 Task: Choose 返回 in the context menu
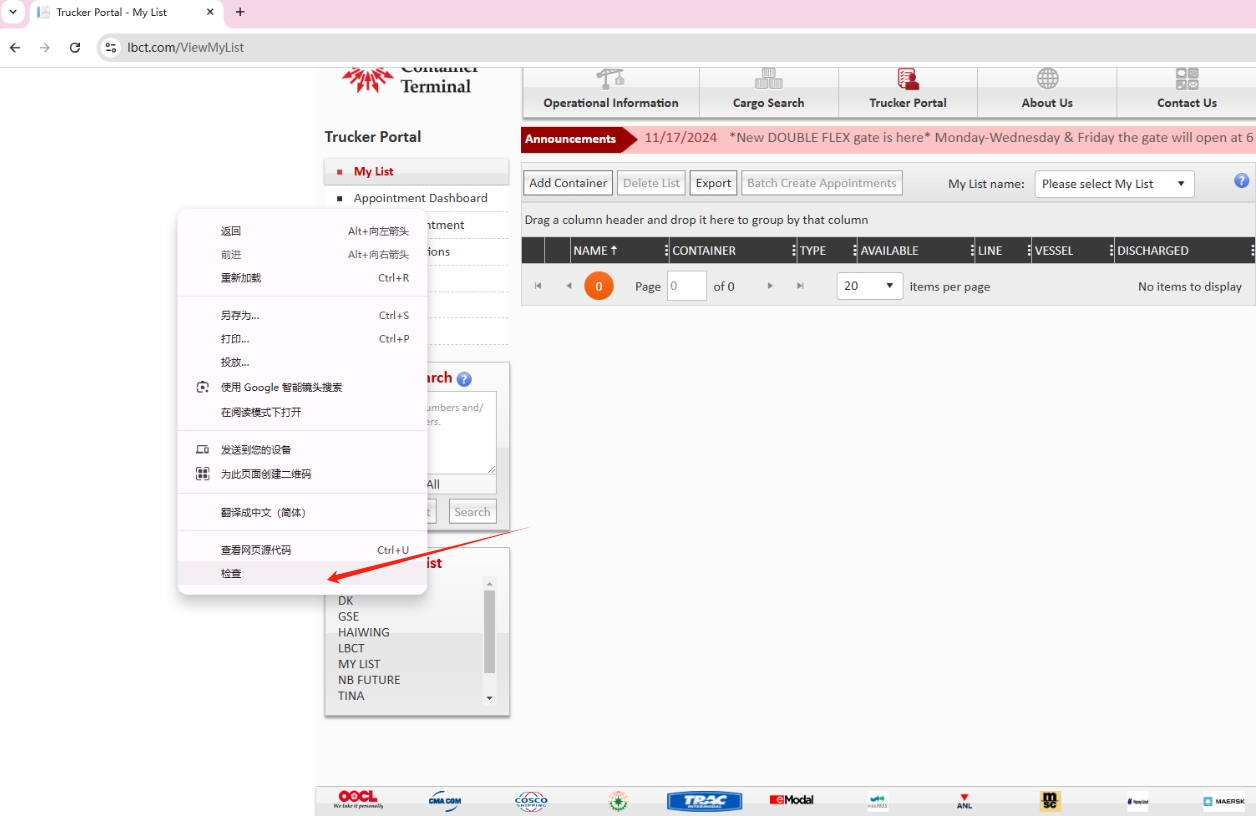click(x=302, y=231)
